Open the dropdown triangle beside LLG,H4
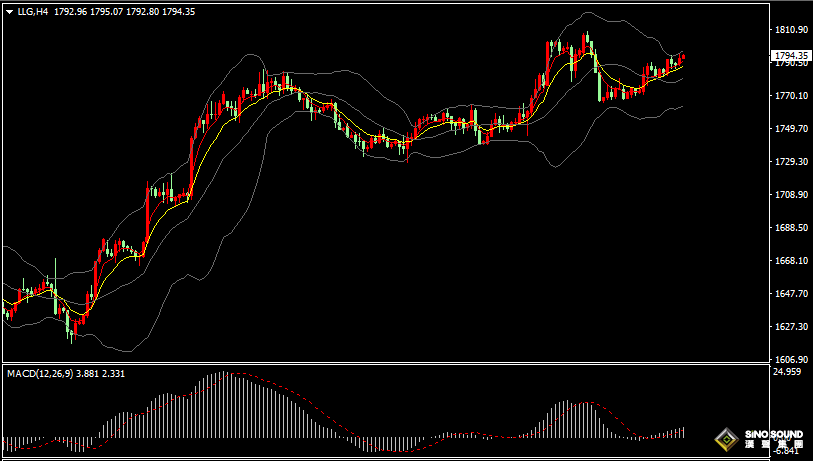 [x=10, y=12]
